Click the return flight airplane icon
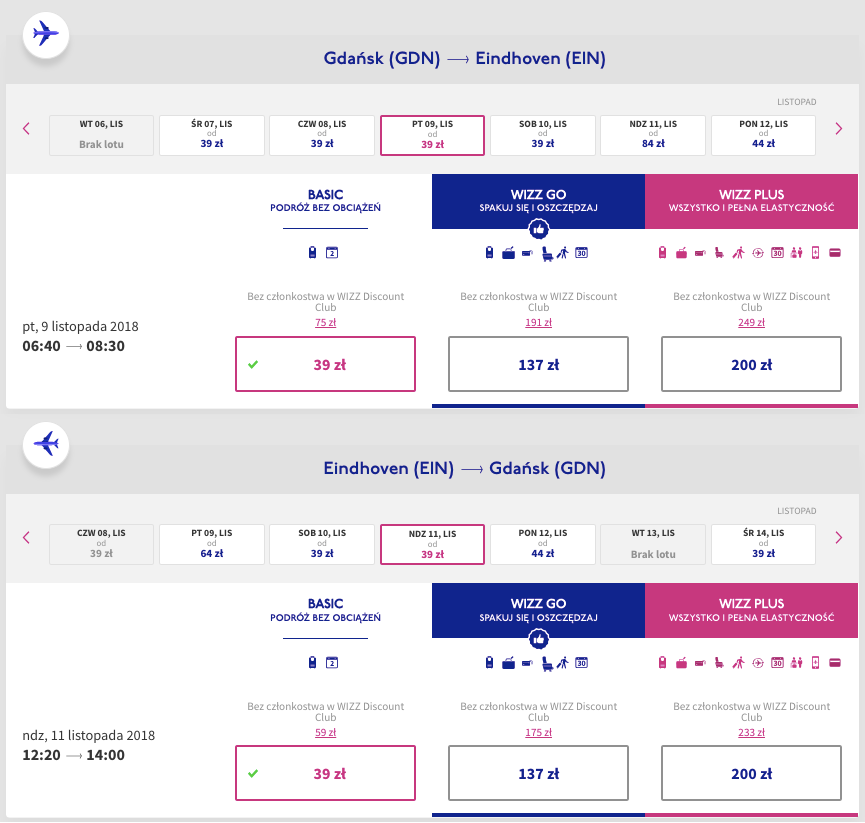The height and width of the screenshot is (823, 865). (x=45, y=441)
